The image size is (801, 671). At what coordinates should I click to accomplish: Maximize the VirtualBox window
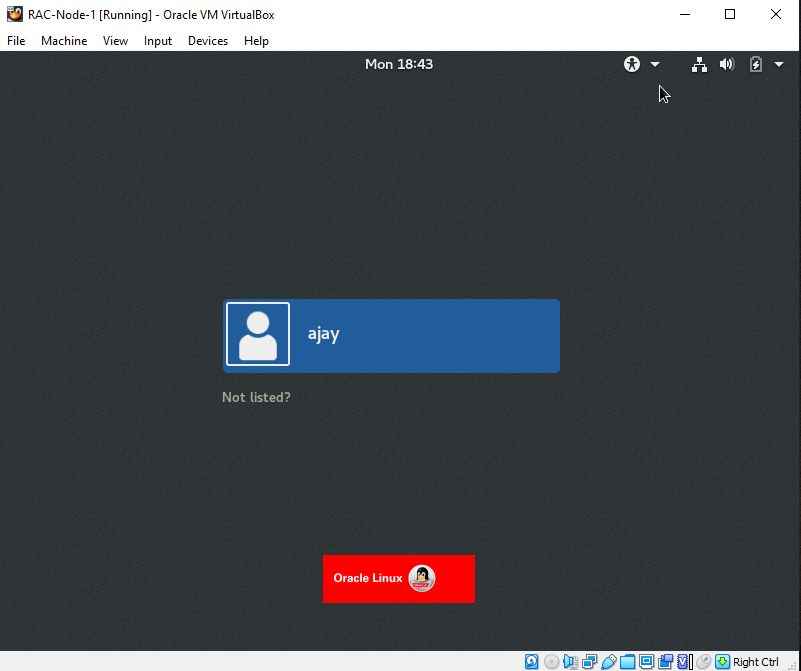pos(730,14)
